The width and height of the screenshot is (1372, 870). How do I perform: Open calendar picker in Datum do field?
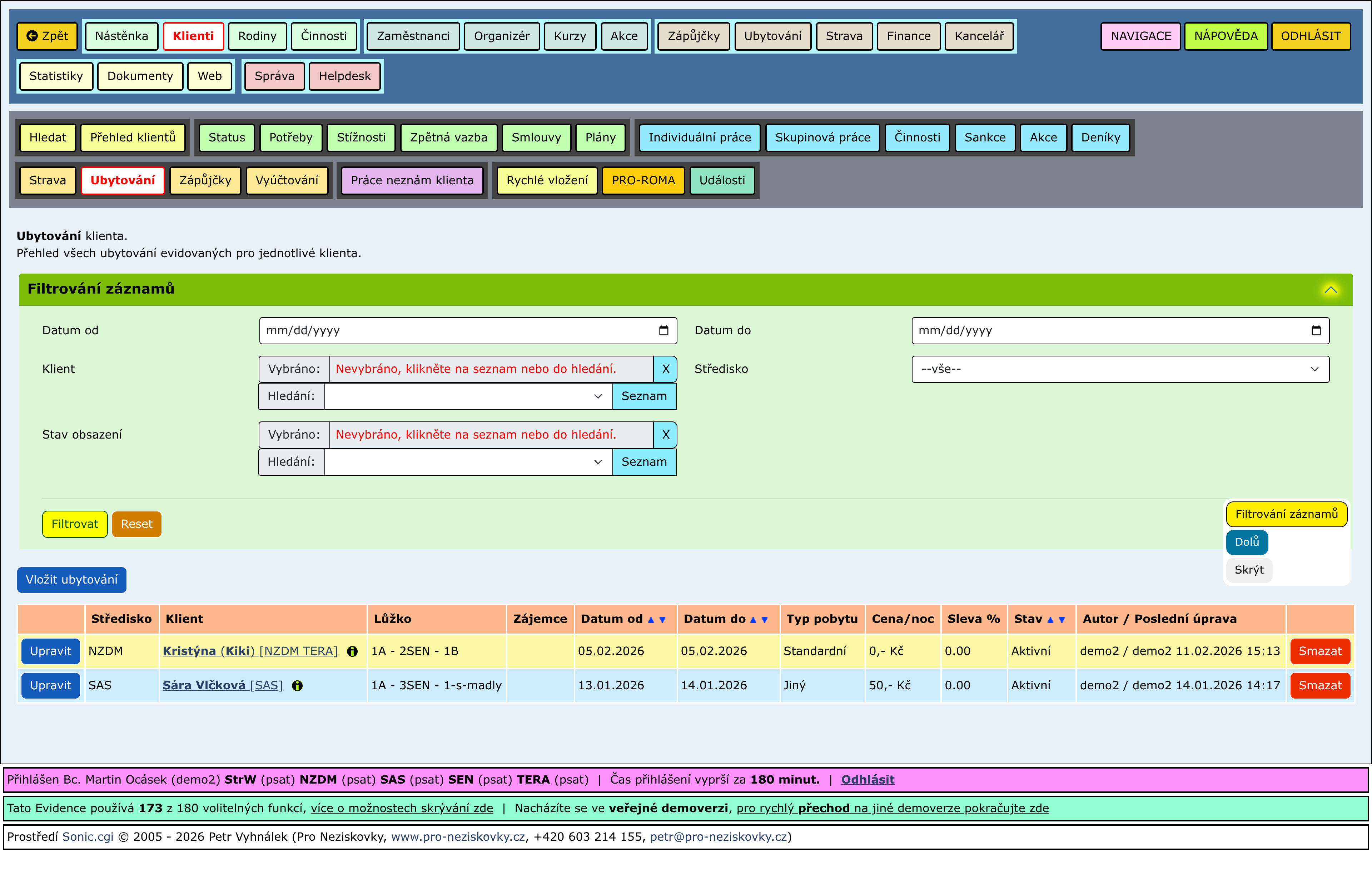(x=1316, y=331)
